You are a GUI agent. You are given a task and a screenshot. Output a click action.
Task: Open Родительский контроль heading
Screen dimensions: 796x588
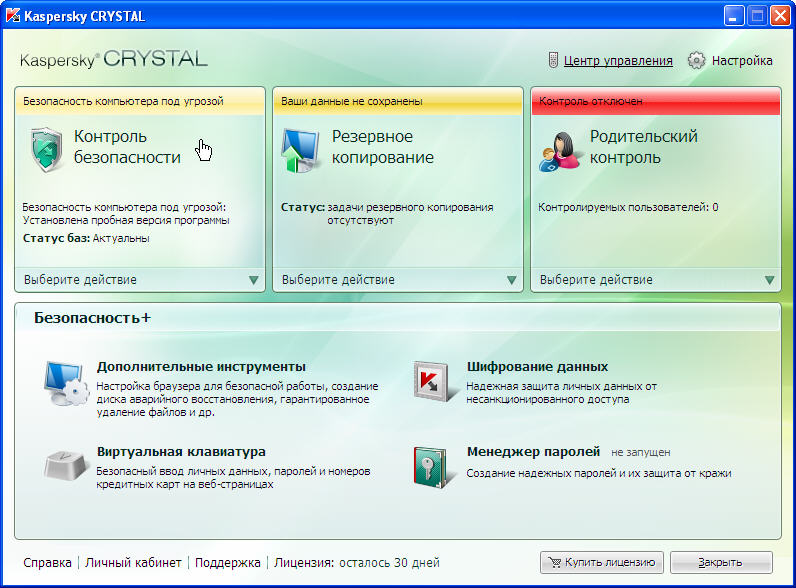(644, 147)
